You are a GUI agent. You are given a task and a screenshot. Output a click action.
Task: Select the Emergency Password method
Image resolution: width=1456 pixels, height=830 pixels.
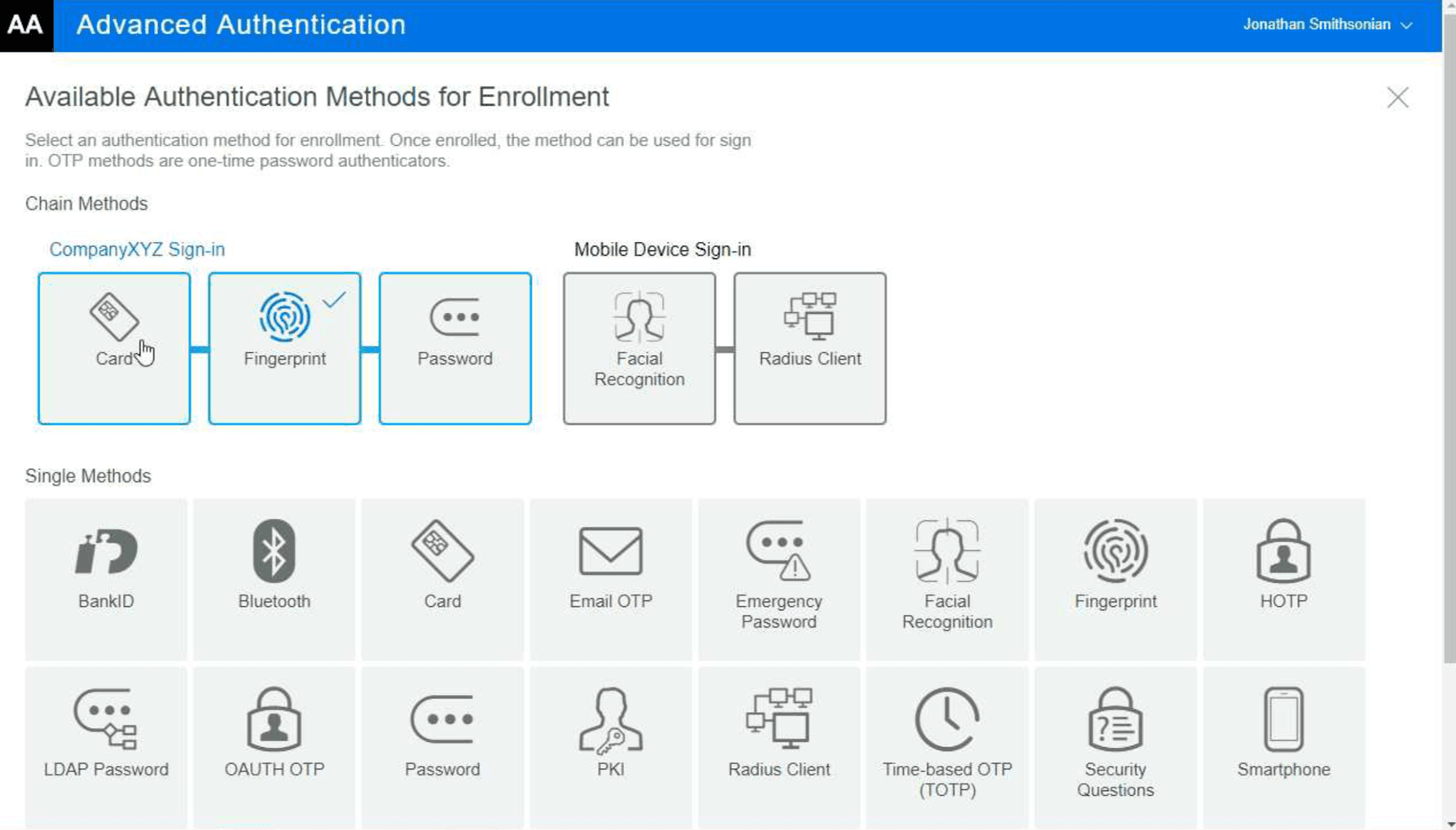pyautogui.click(x=779, y=579)
